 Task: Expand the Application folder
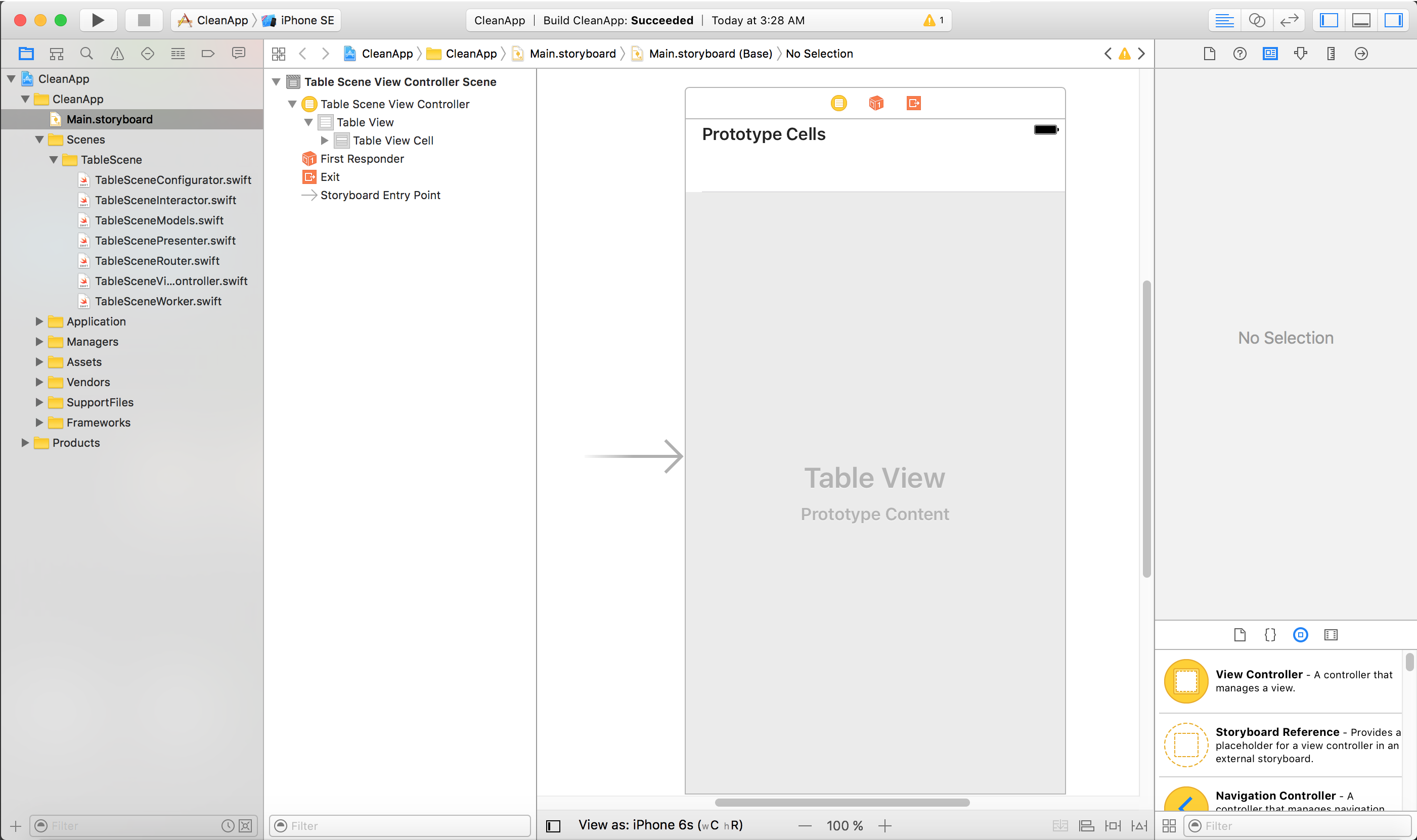point(39,321)
